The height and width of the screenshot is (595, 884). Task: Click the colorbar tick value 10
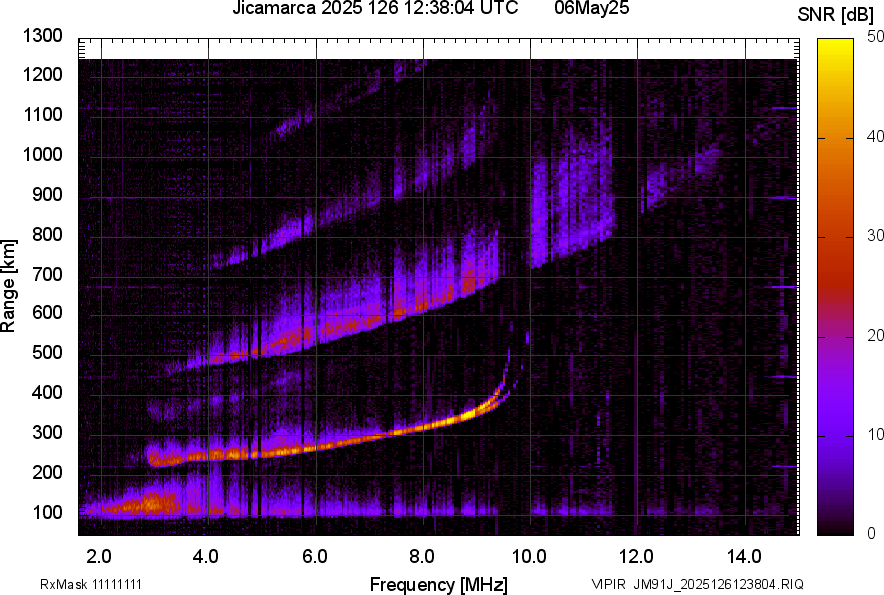[876, 435]
